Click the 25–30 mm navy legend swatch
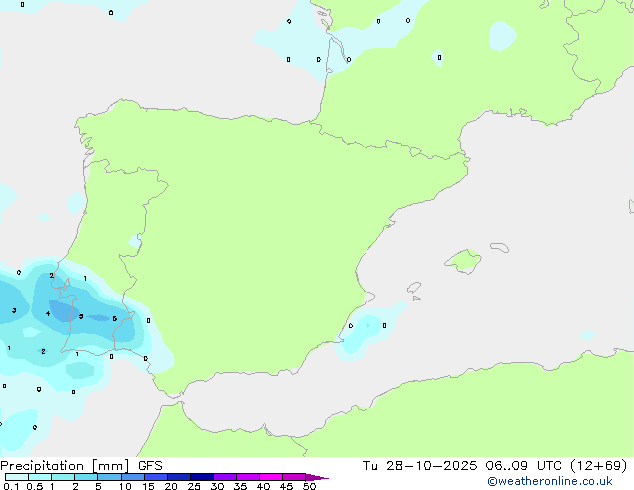Image resolution: width=634 pixels, height=490 pixels. [x=202, y=477]
